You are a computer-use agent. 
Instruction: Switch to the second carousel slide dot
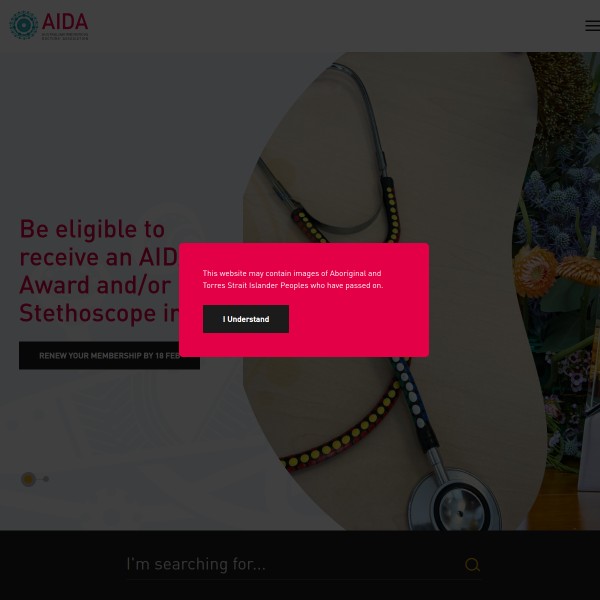pos(46,479)
